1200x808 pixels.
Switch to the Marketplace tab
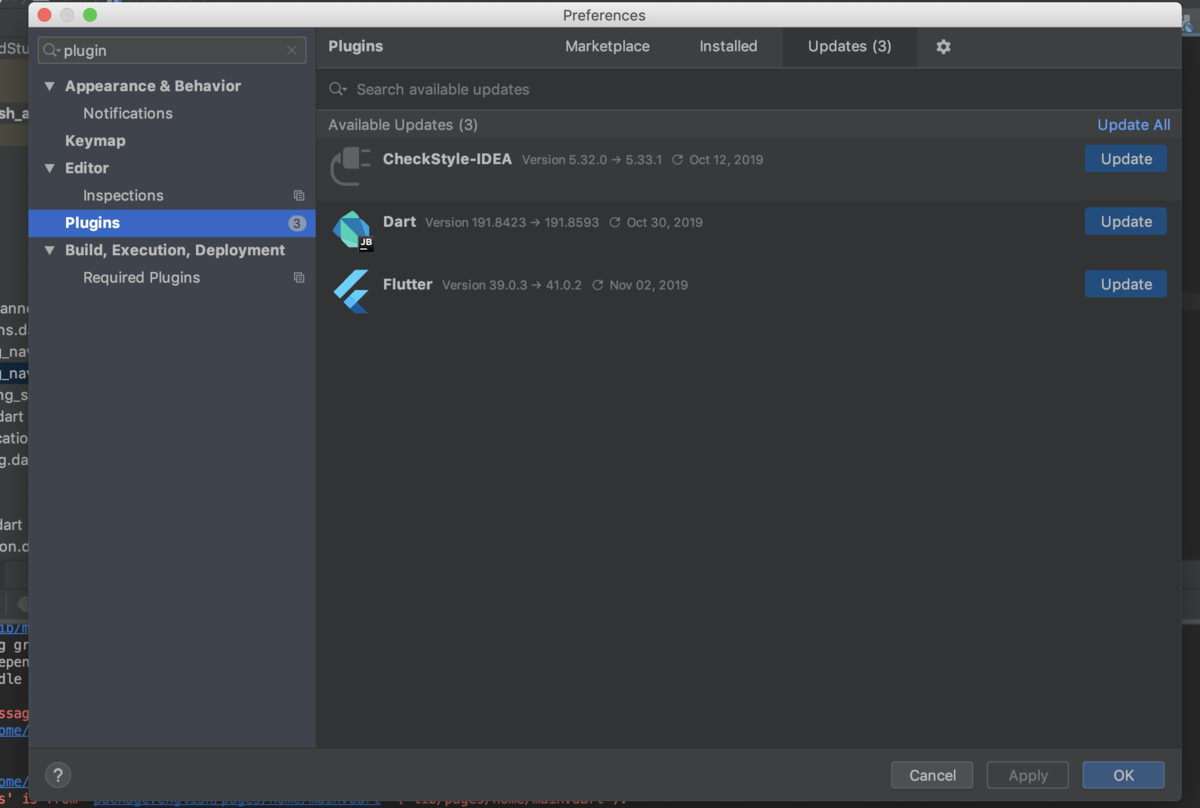607,46
